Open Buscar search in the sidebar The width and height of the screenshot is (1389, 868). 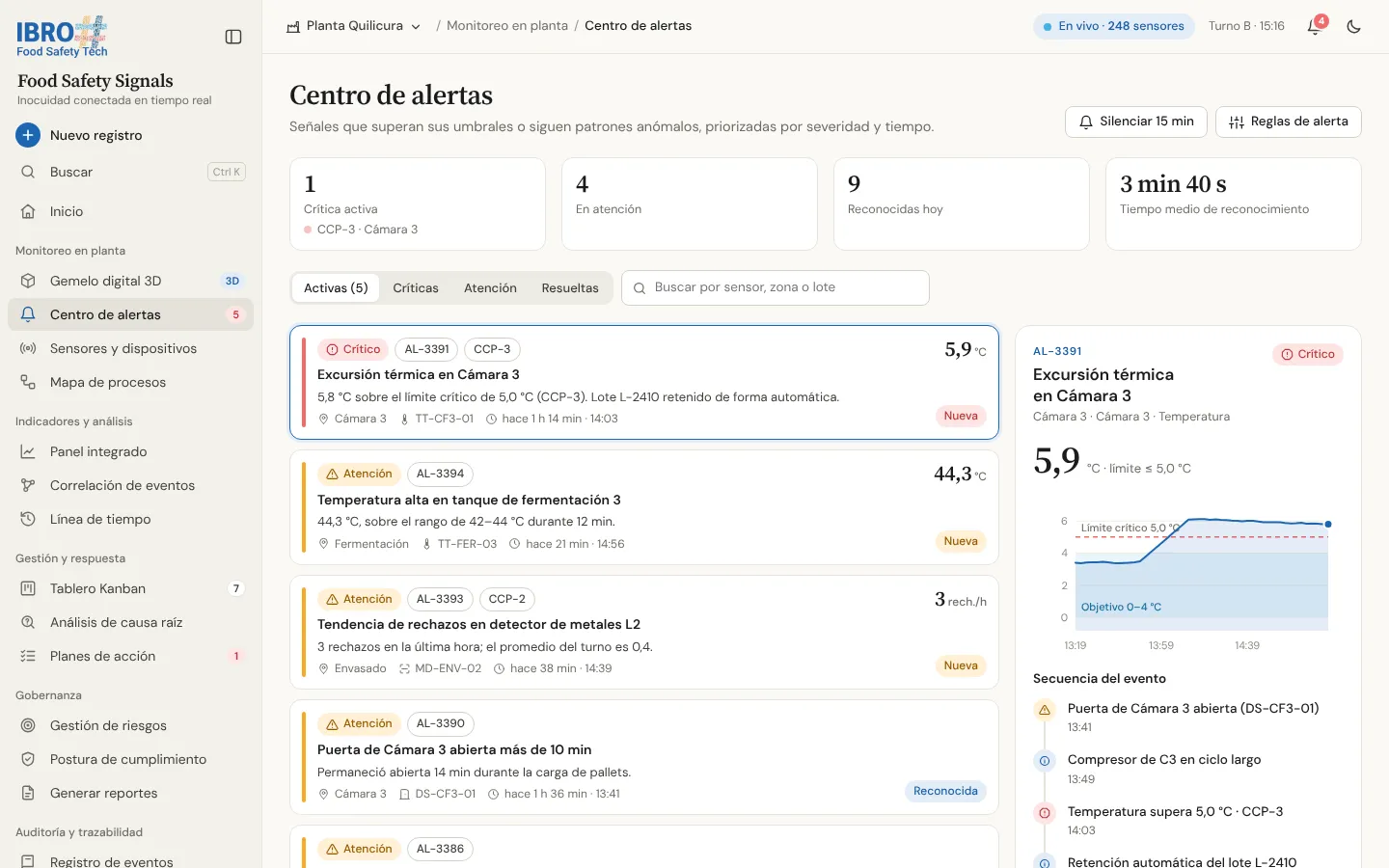tap(131, 172)
